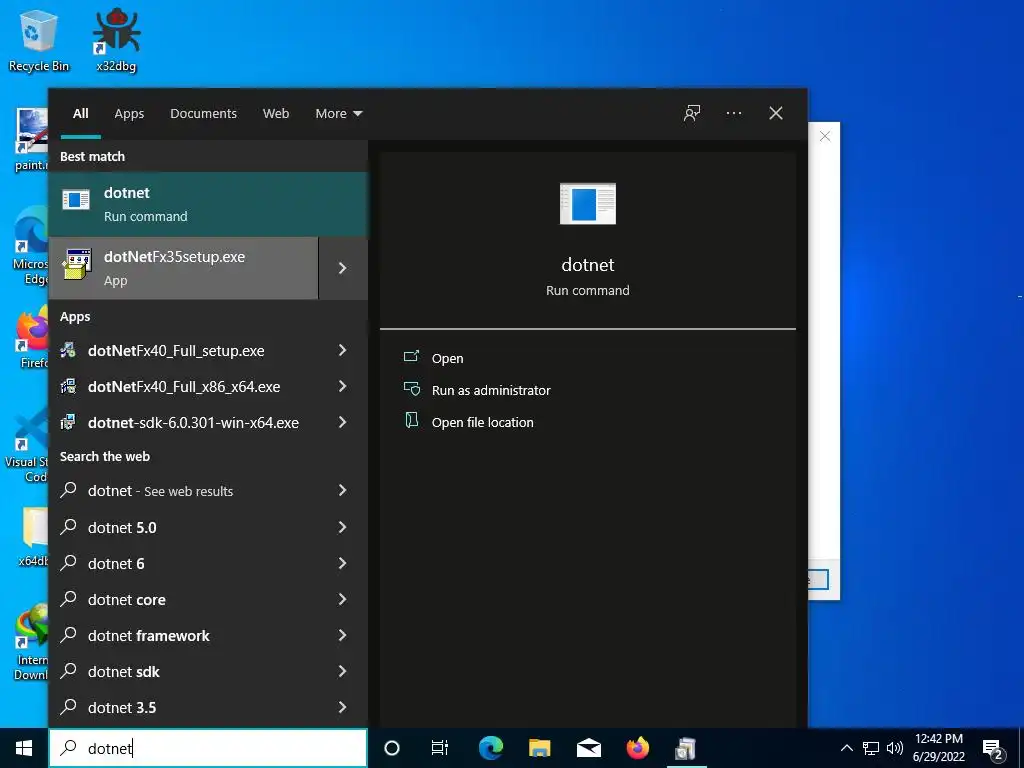This screenshot has width=1024, height=768.
Task: Click the Run as administrator shield icon
Action: click(411, 389)
